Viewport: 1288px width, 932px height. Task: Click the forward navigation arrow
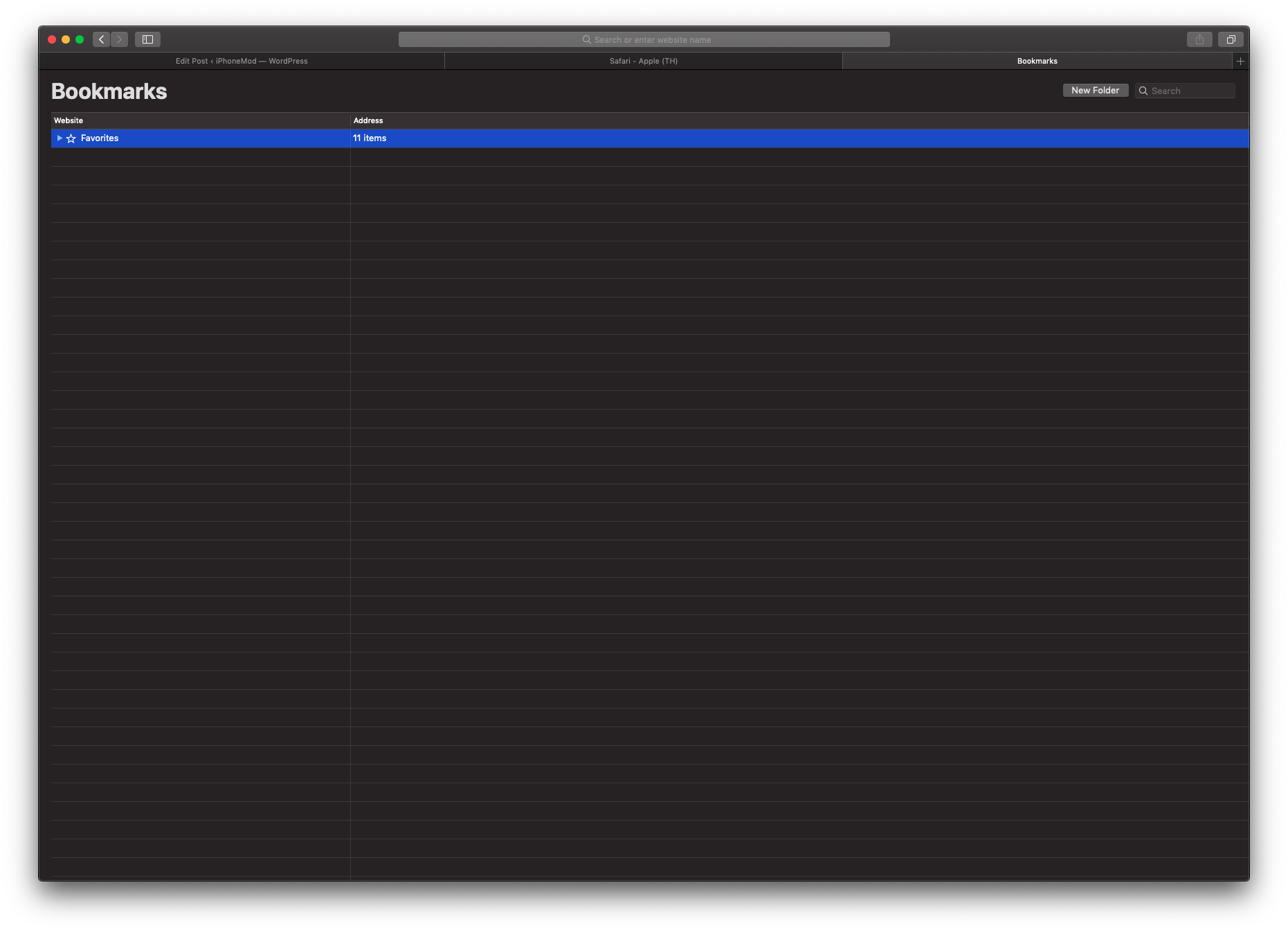119,39
